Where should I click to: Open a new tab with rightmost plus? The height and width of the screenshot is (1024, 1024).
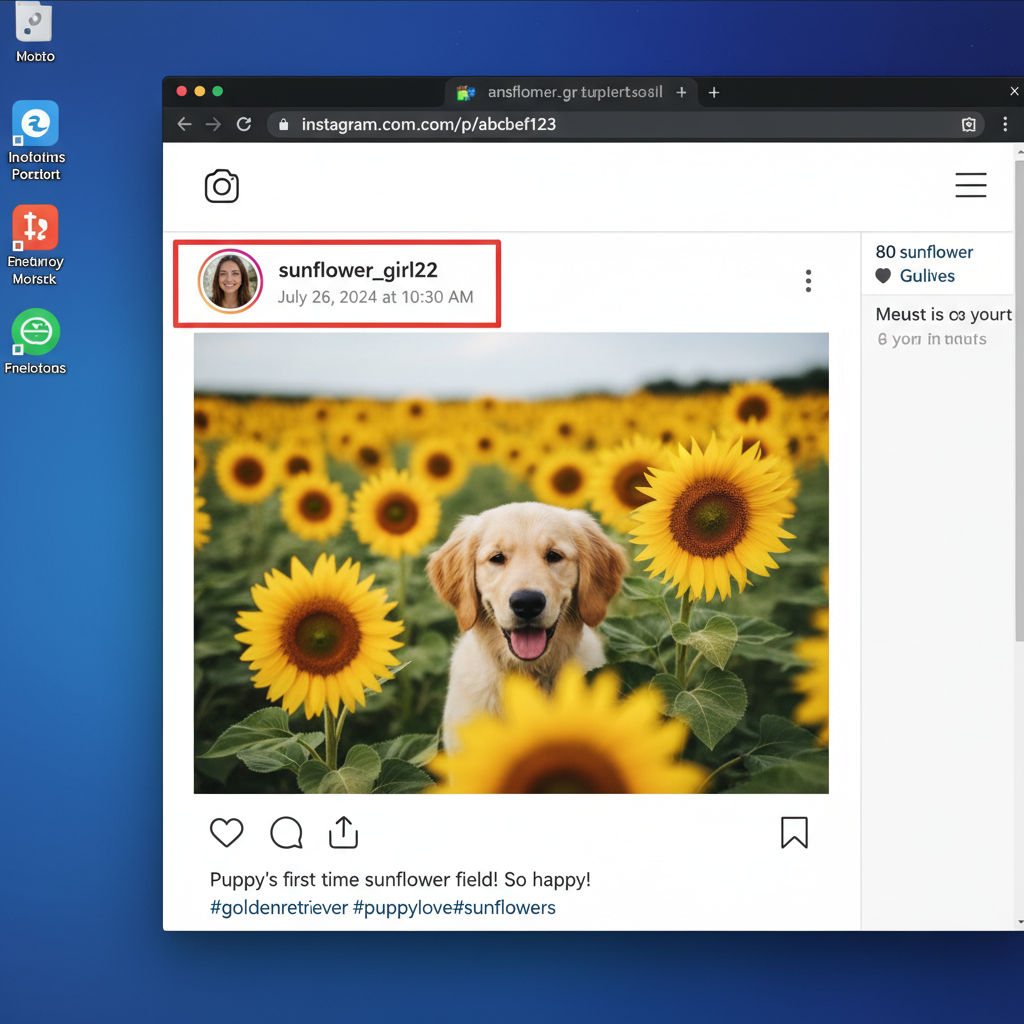click(x=714, y=93)
